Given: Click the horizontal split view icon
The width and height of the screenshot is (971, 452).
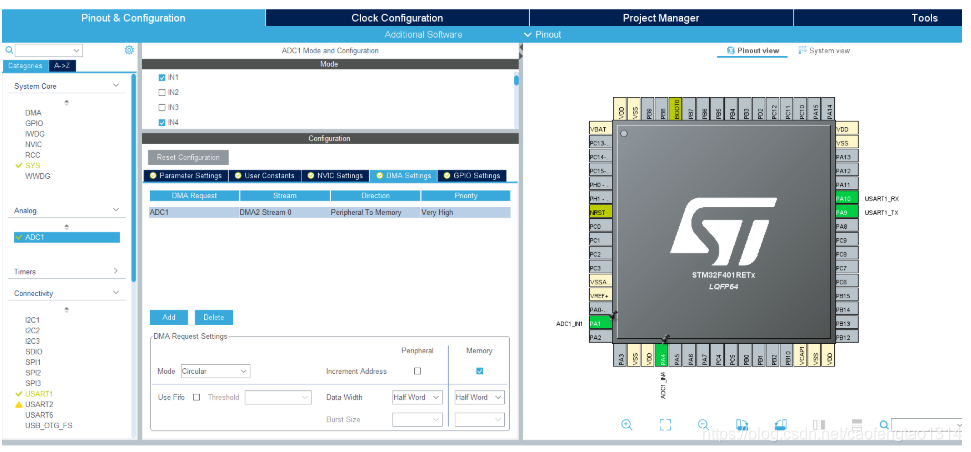Looking at the screenshot, I should (x=857, y=425).
